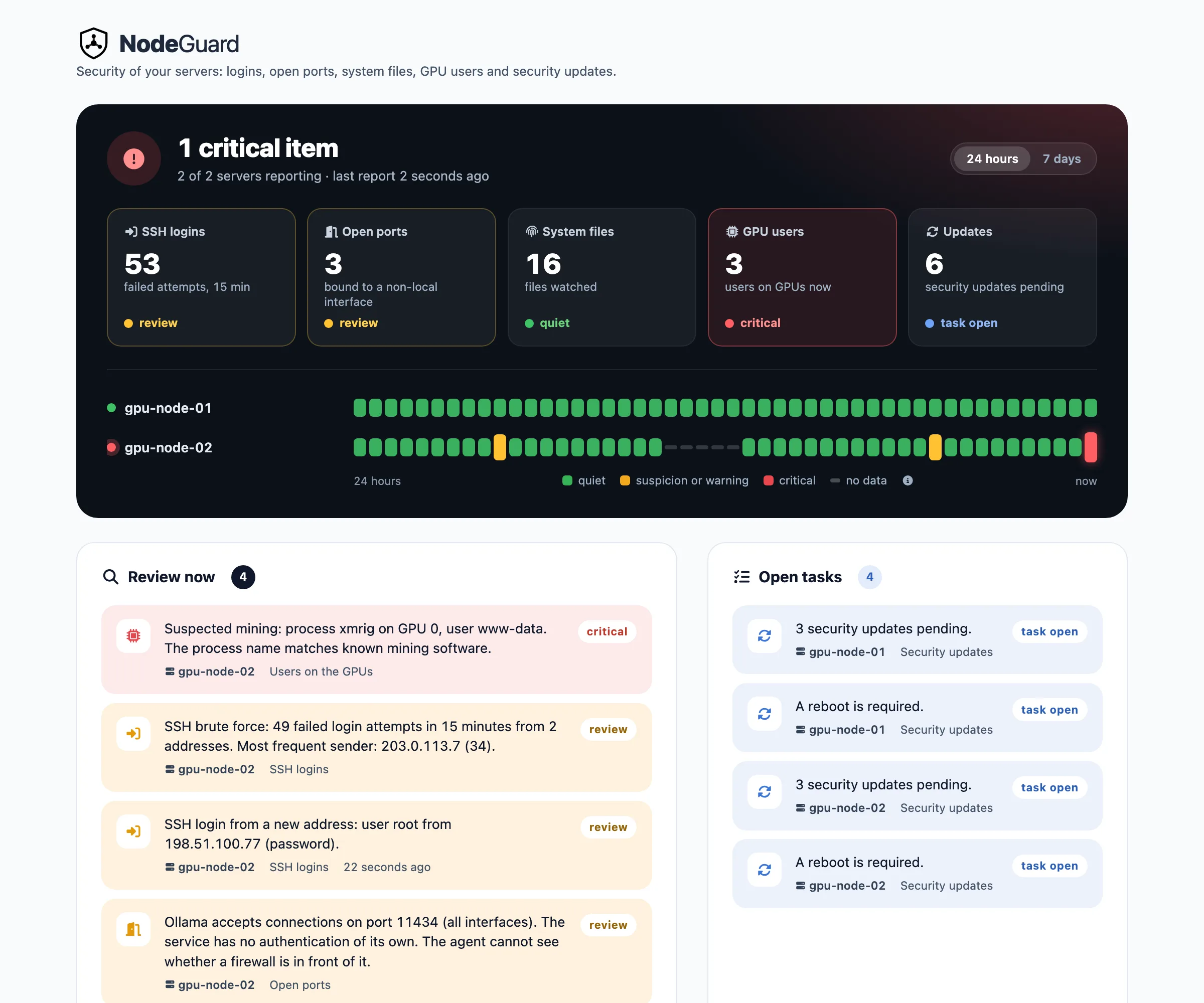Click the red critical bar on gpu-node-02 timeline
1204x1003 pixels.
point(1091,448)
